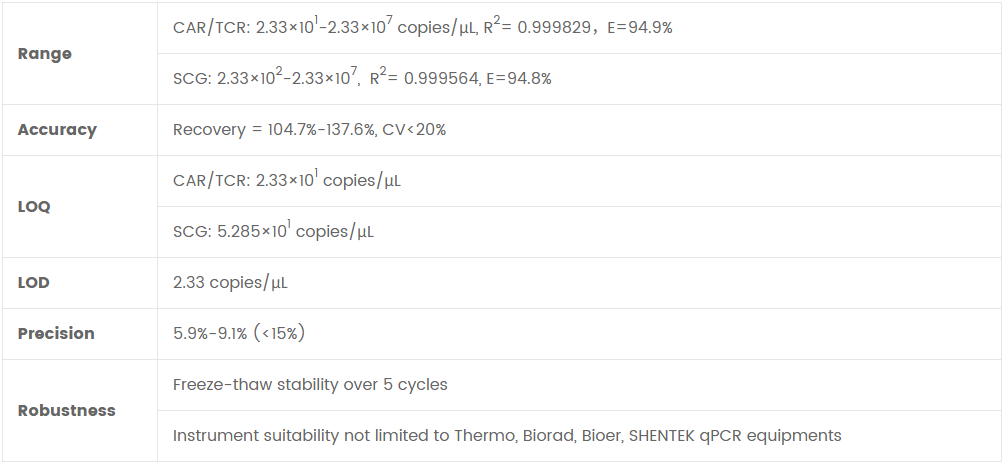Image resolution: width=1004 pixels, height=465 pixels.
Task: Click the Range row header
Action: tap(45, 54)
